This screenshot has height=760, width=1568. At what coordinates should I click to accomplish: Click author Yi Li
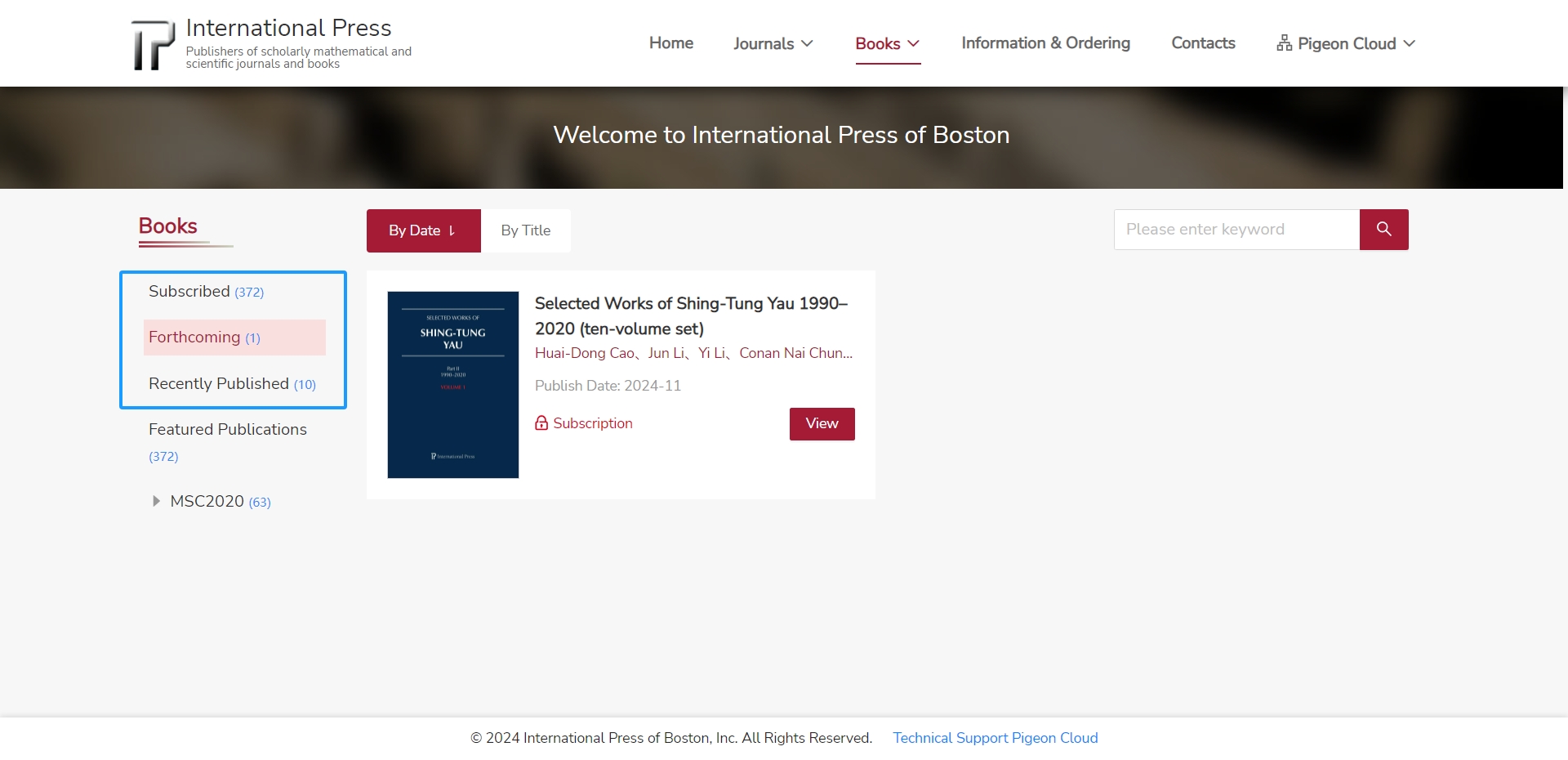pos(712,353)
